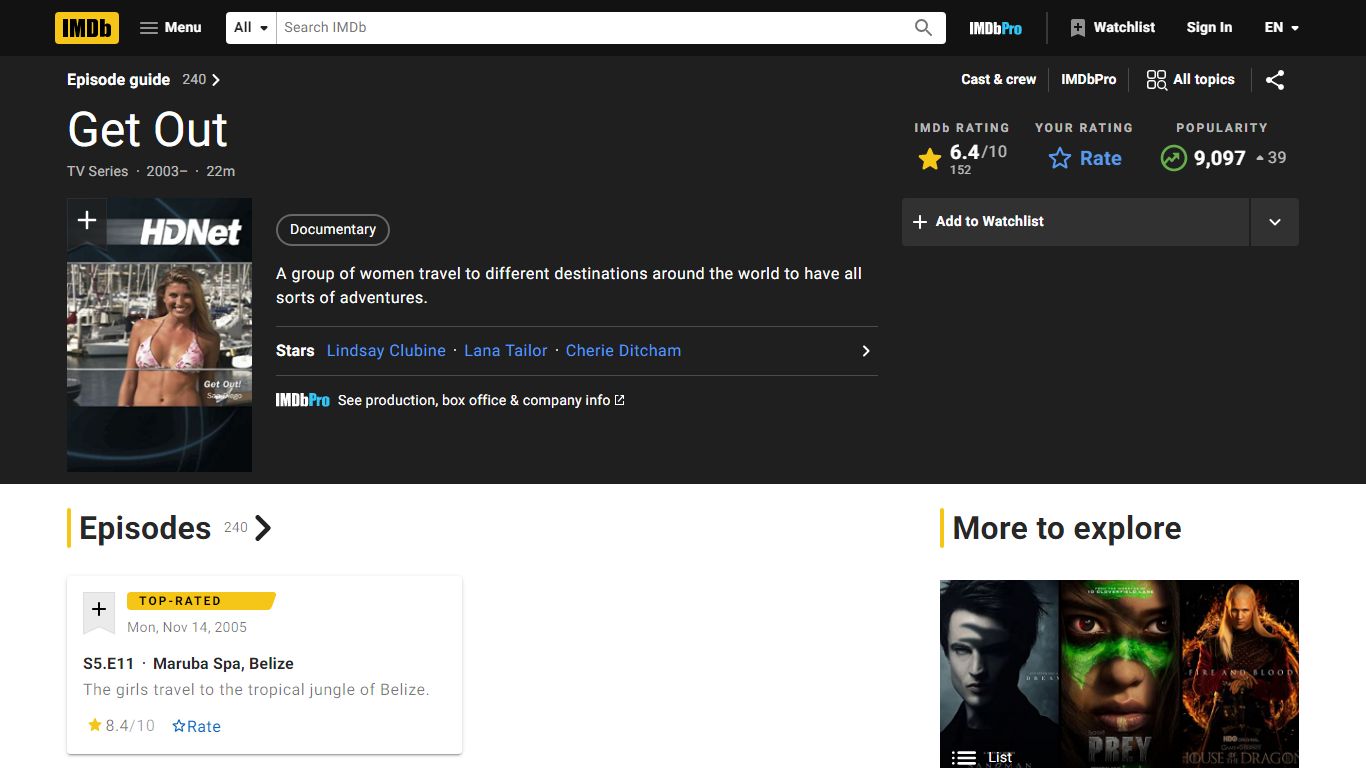Click the Add to Watchlist button
1366x768 pixels.
1076,222
